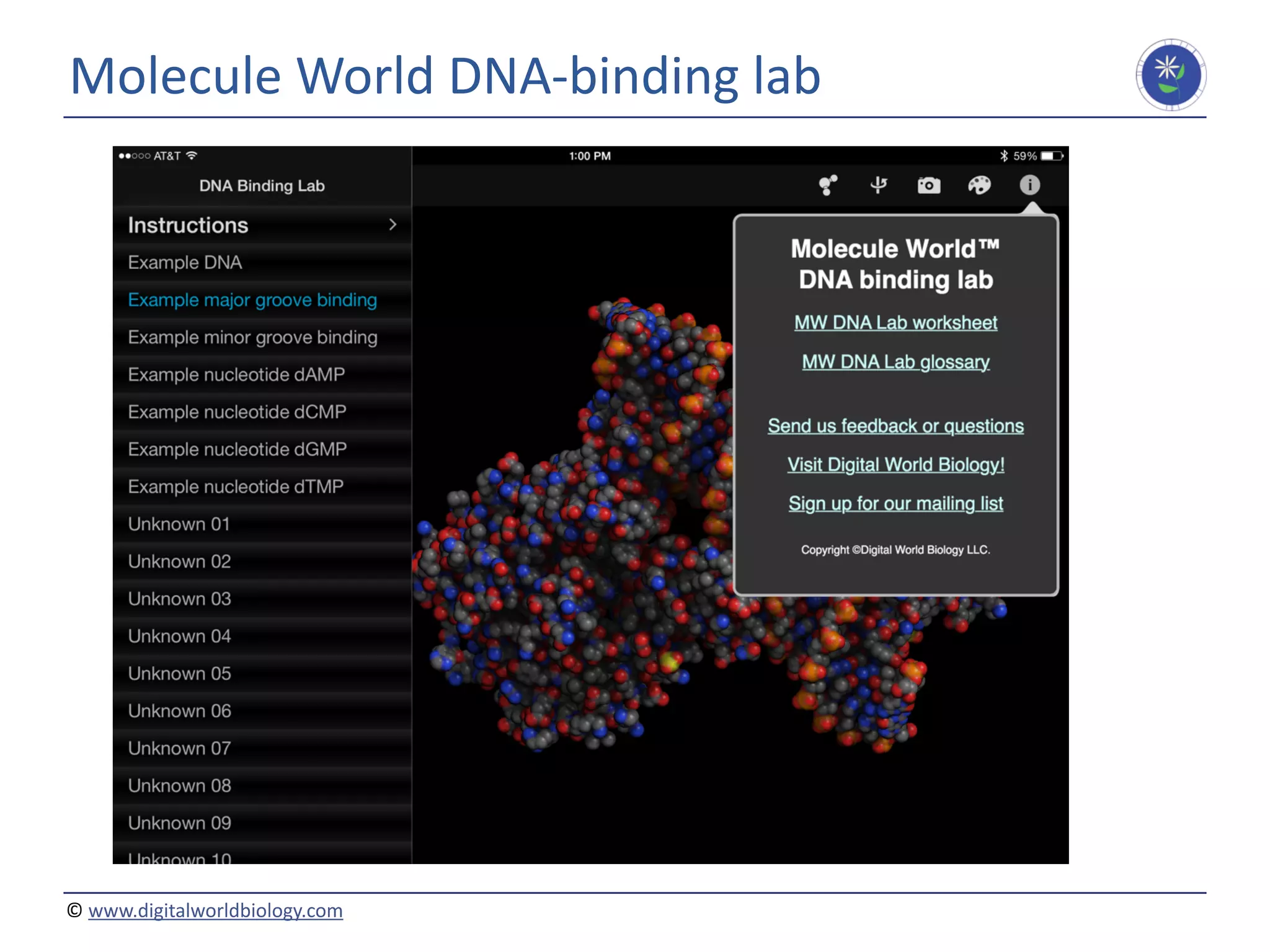Image resolution: width=1270 pixels, height=952 pixels.
Task: Tap the 59% battery percentage
Action: click(1024, 156)
